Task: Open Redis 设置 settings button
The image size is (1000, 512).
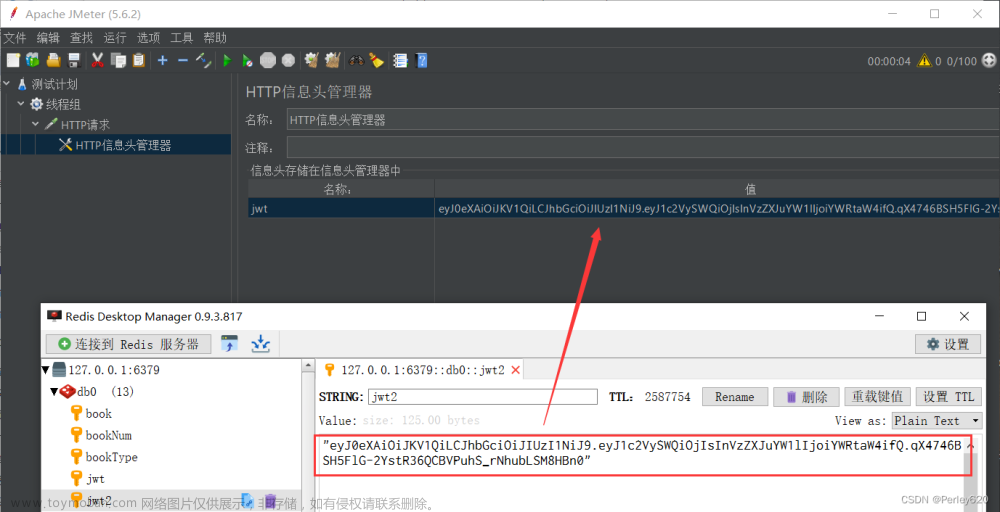Action: [x=948, y=344]
